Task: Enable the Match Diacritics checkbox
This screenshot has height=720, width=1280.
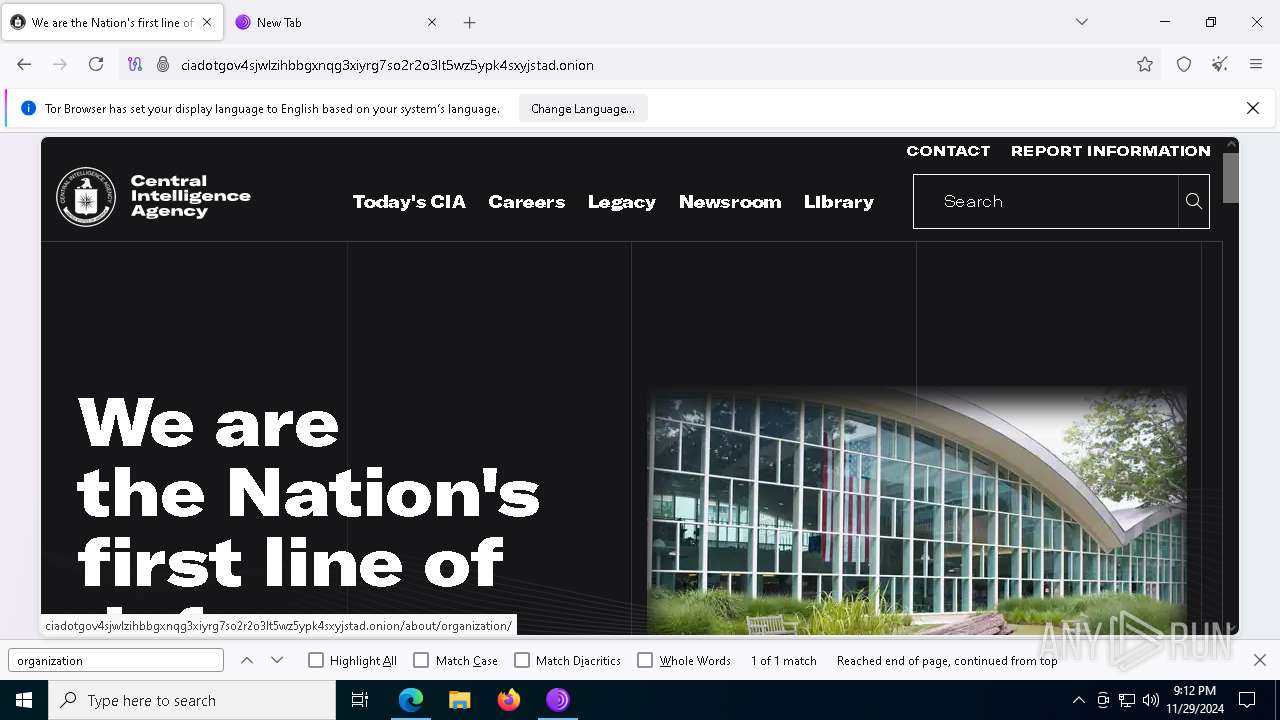Action: pos(522,660)
